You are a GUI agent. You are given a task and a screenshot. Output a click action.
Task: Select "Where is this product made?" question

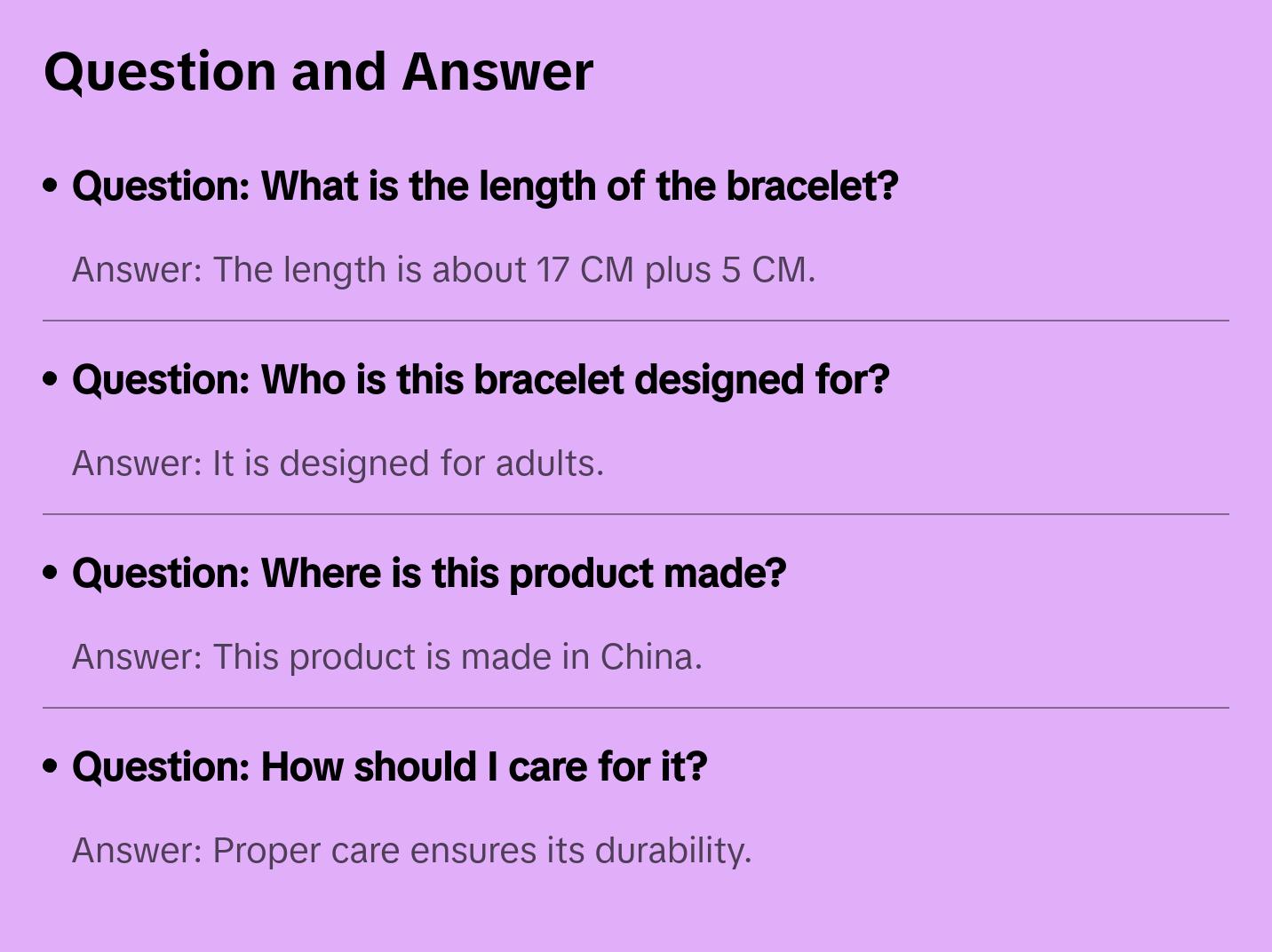click(x=429, y=574)
